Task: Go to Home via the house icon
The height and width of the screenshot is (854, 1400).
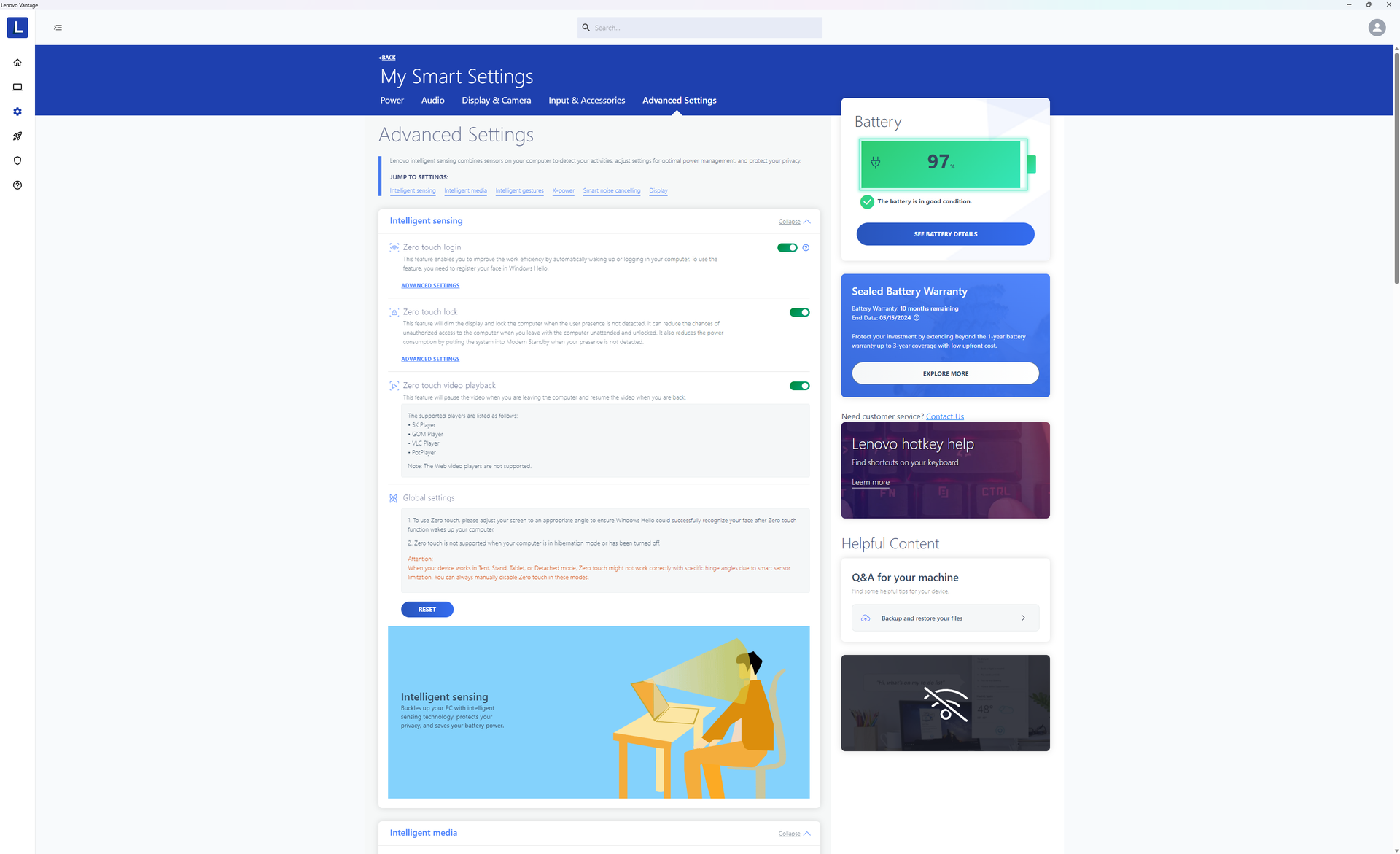Action: click(x=17, y=63)
